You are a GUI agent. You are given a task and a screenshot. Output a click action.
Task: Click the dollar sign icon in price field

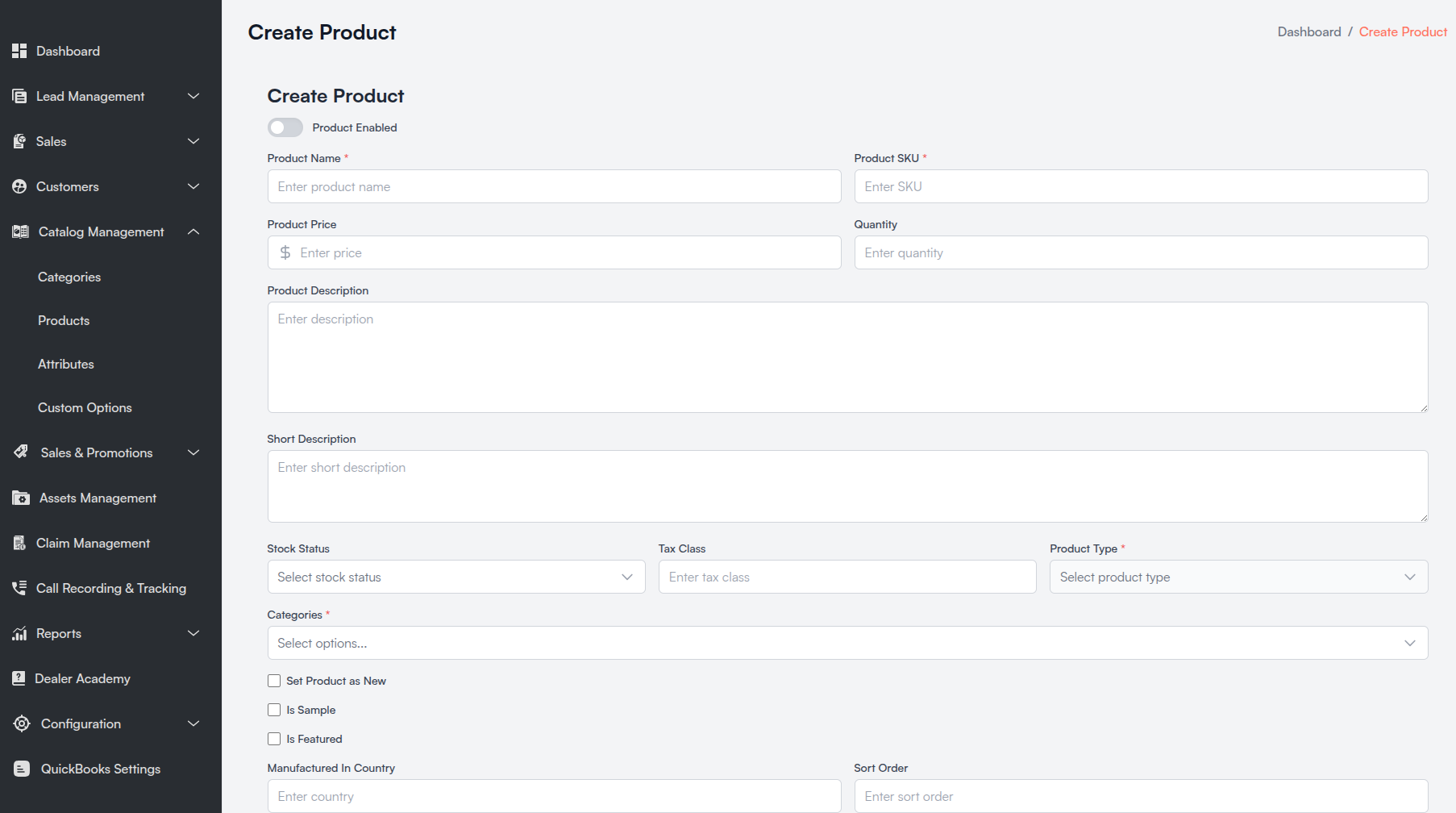(x=285, y=252)
